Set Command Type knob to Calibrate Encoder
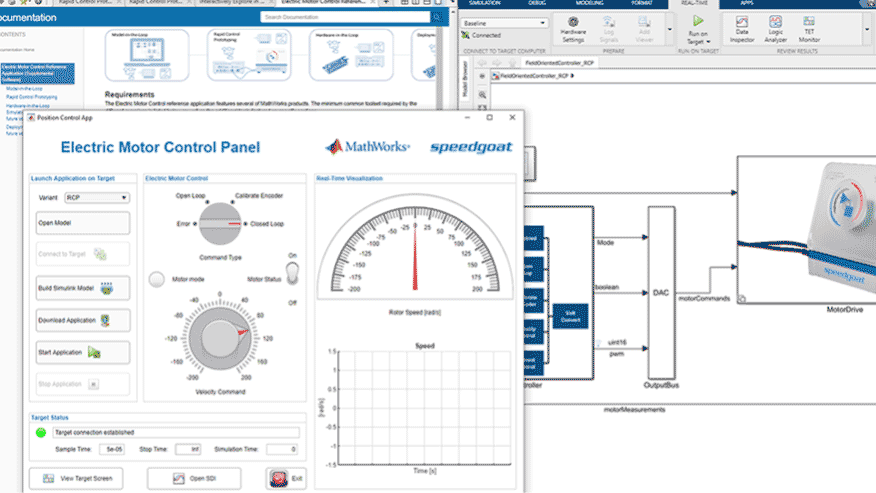The image size is (876, 493). 259,196
